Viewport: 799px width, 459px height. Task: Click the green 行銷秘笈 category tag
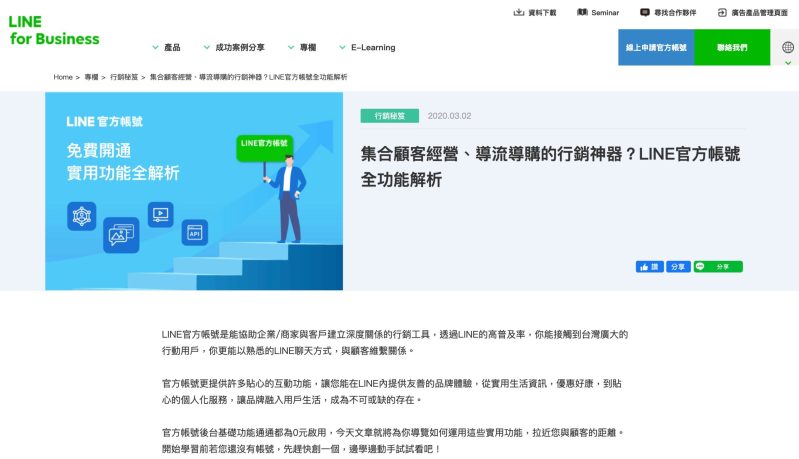click(x=390, y=116)
